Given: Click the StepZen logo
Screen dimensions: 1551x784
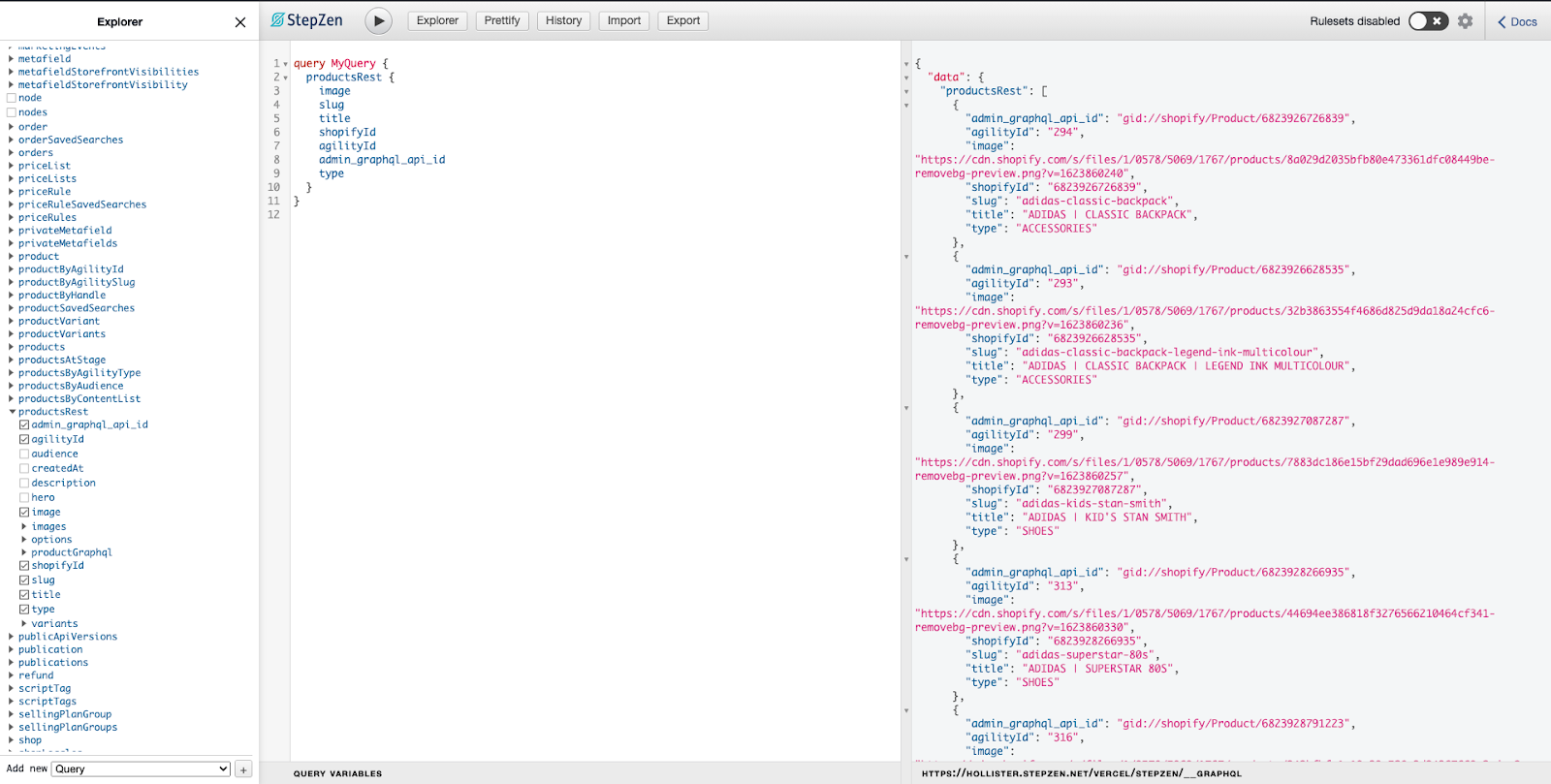Looking at the screenshot, I should pos(306,20).
